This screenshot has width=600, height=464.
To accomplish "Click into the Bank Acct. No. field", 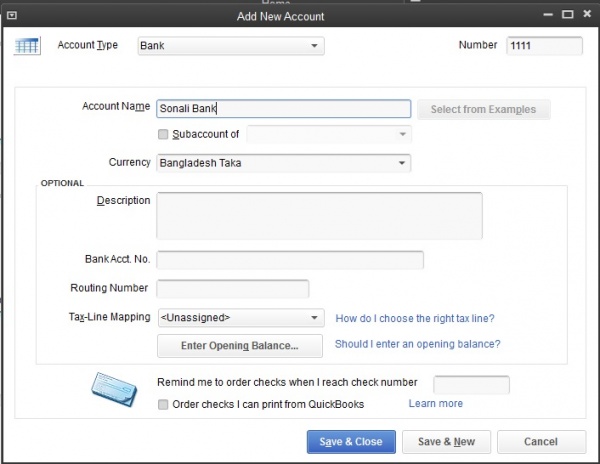I will [x=290, y=260].
